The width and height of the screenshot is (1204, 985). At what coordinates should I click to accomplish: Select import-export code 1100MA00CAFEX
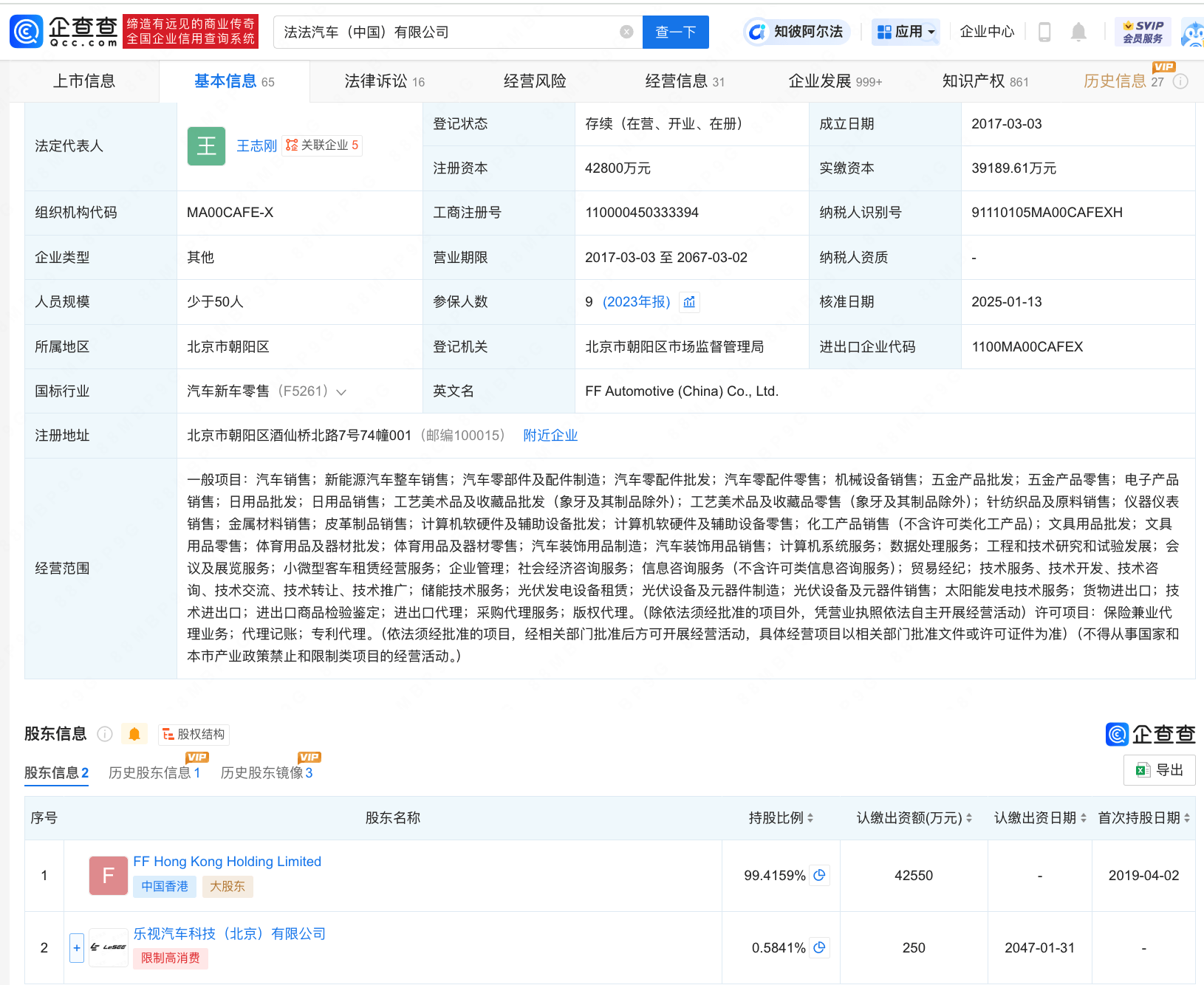tap(1027, 347)
